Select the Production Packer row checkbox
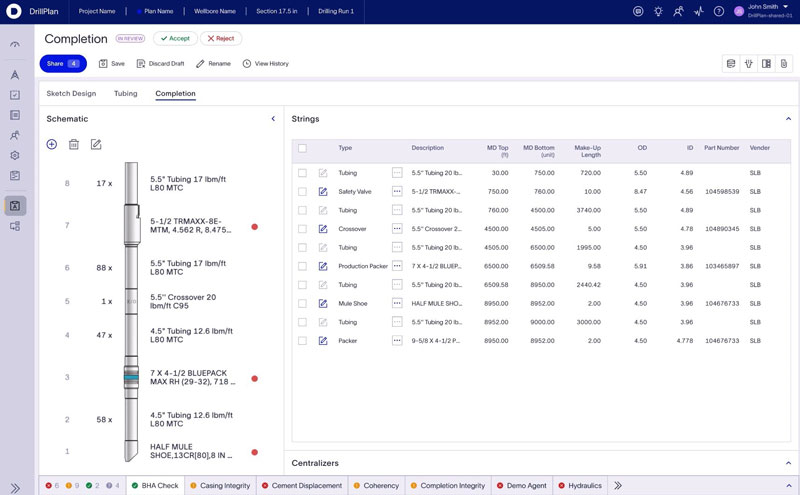 coord(303,266)
